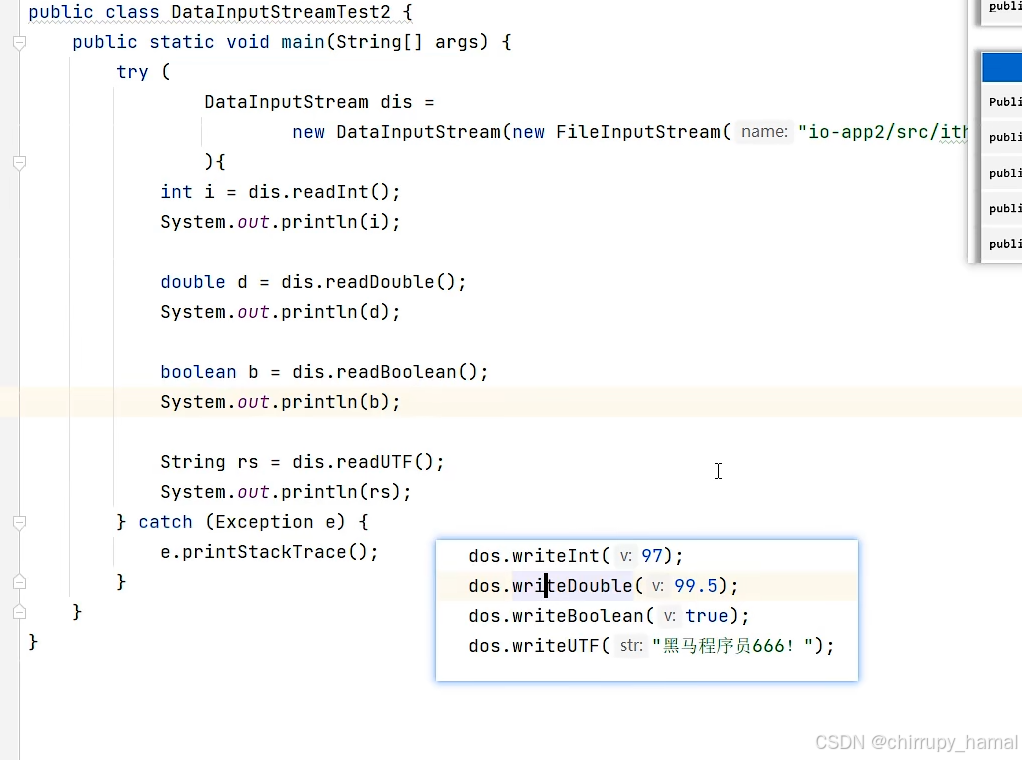Click fold end marker beside catch closing brace

click(x=20, y=582)
